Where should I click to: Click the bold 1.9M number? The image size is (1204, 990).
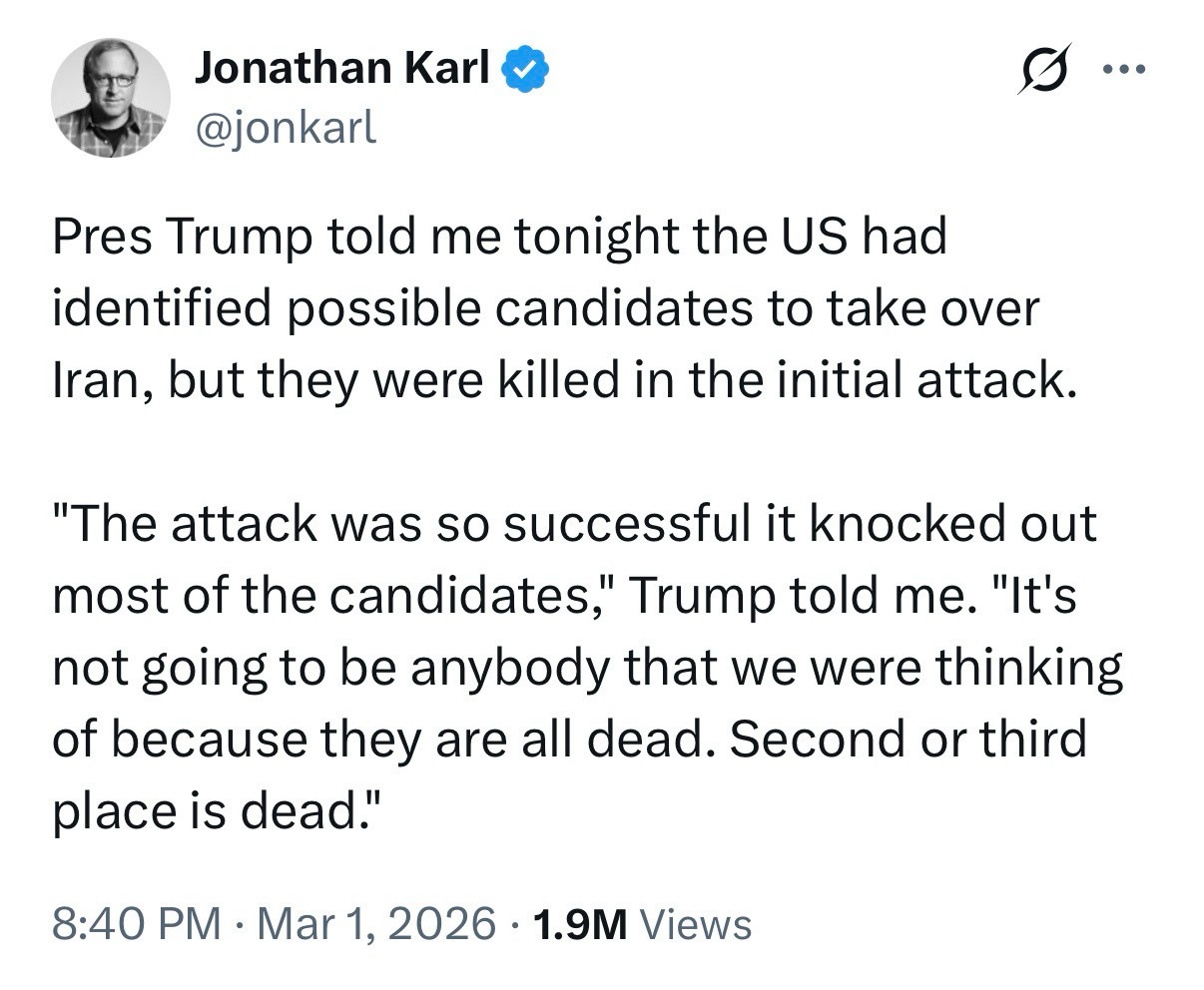(580, 923)
